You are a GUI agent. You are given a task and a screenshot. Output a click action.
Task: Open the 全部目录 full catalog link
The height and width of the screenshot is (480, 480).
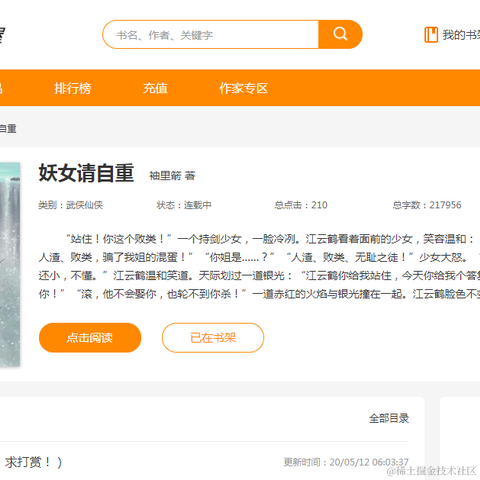click(x=389, y=418)
